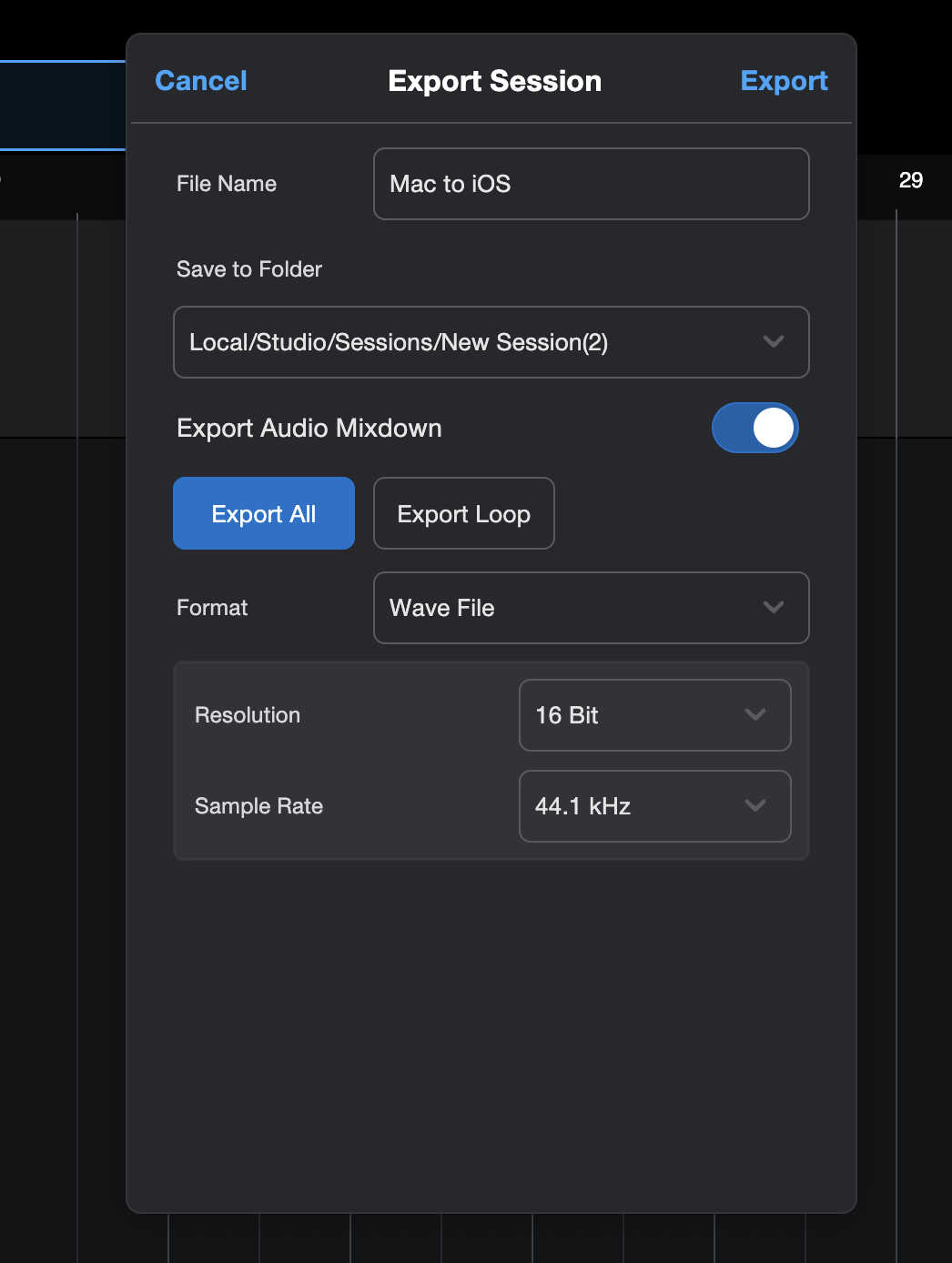This screenshot has width=952, height=1263.
Task: Click the Sample Rate label
Action: coord(259,806)
